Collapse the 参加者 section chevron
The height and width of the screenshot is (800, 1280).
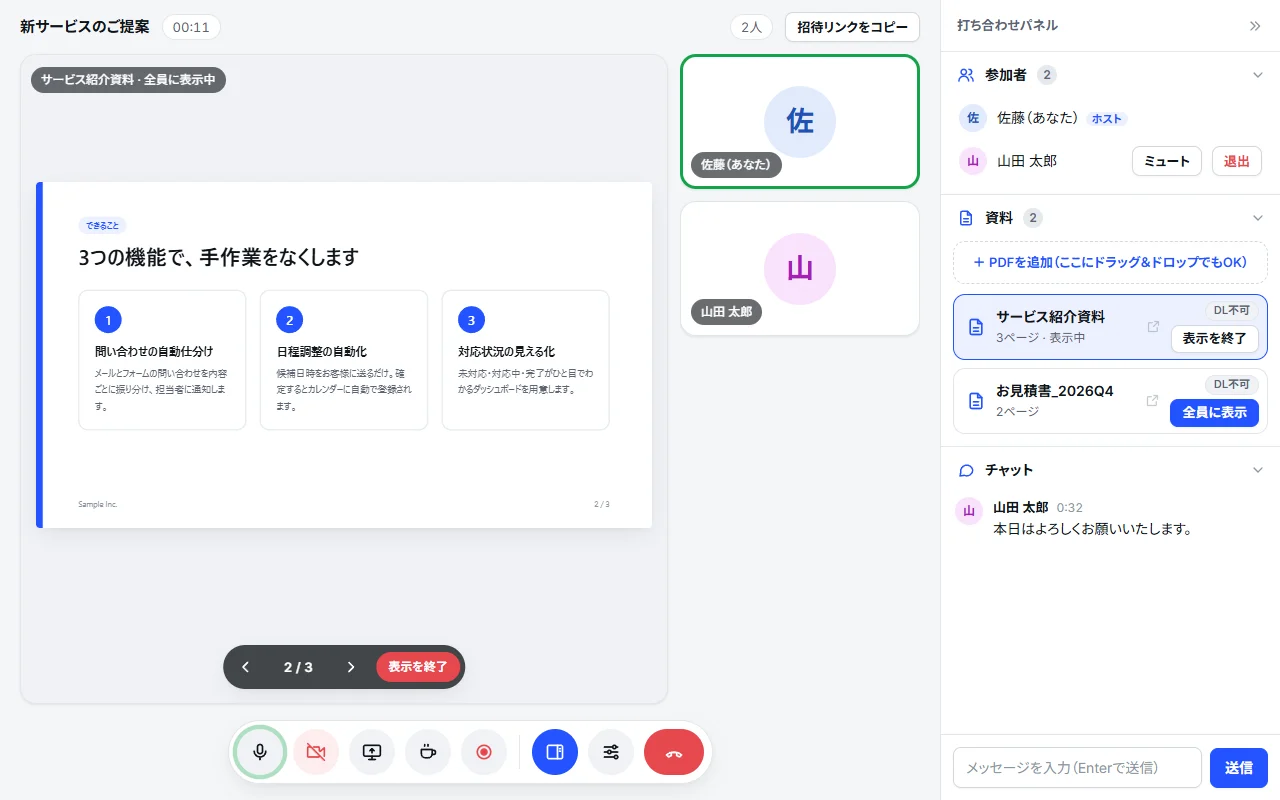(x=1258, y=75)
